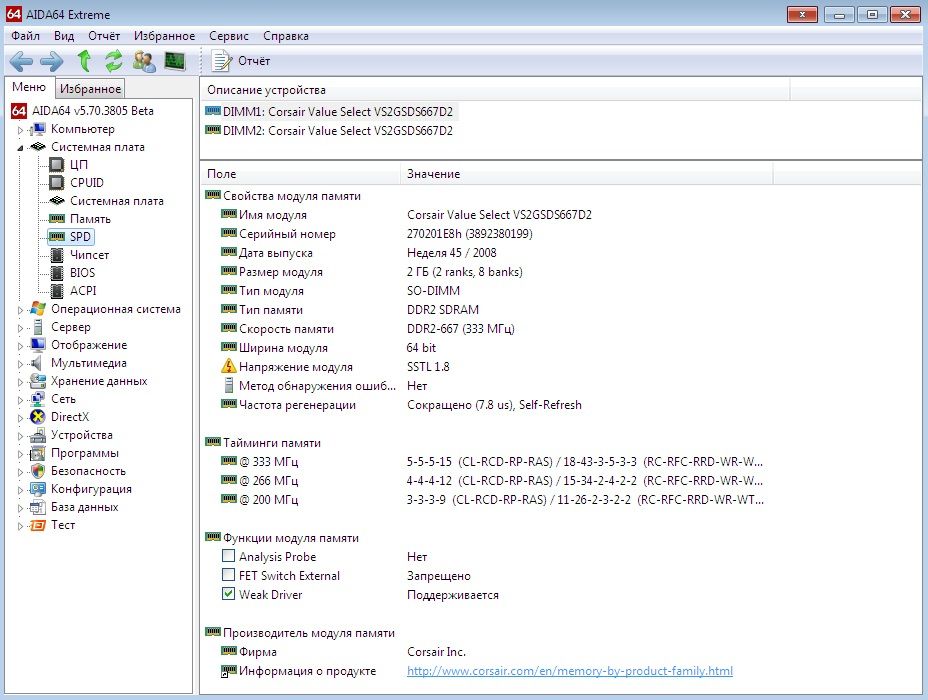Screen dimensions: 928x700
Task: Expand the Отображение tree node
Action: [x=20, y=346]
